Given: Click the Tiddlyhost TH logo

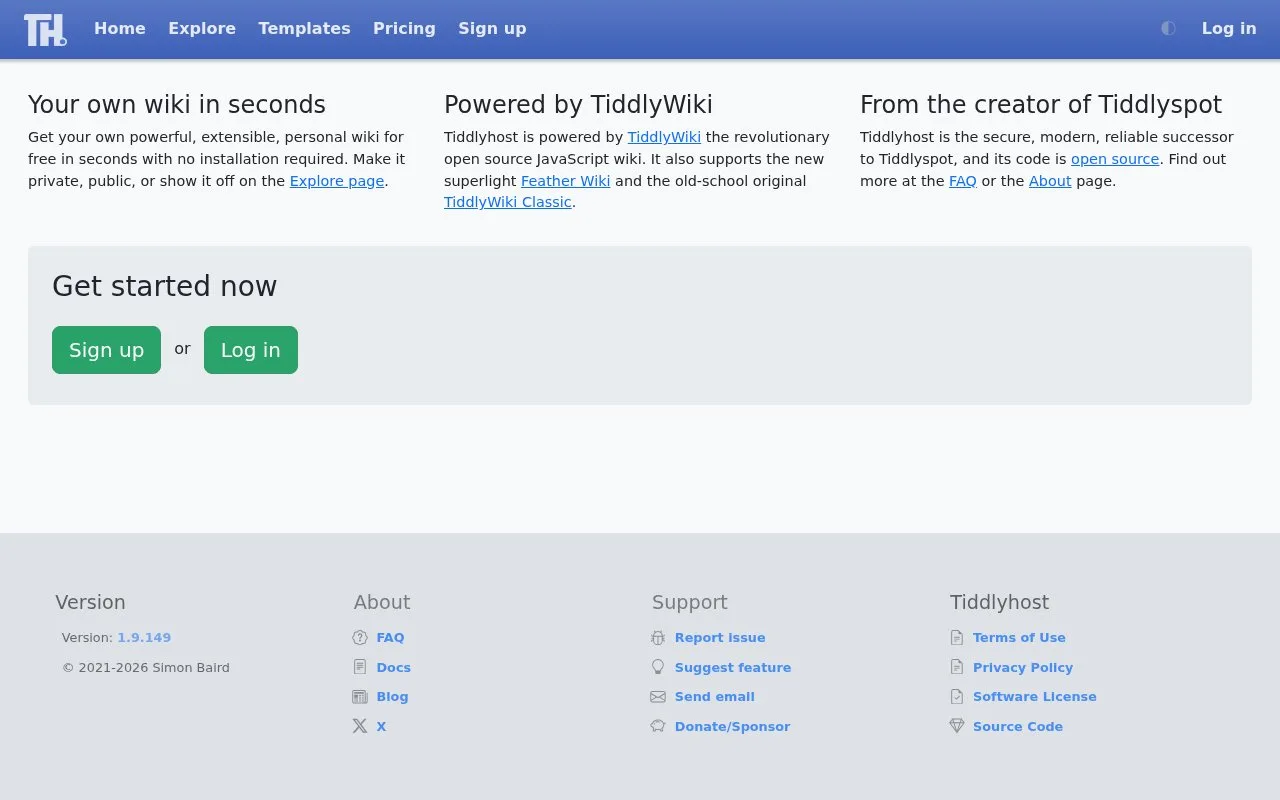Looking at the screenshot, I should coord(45,30).
